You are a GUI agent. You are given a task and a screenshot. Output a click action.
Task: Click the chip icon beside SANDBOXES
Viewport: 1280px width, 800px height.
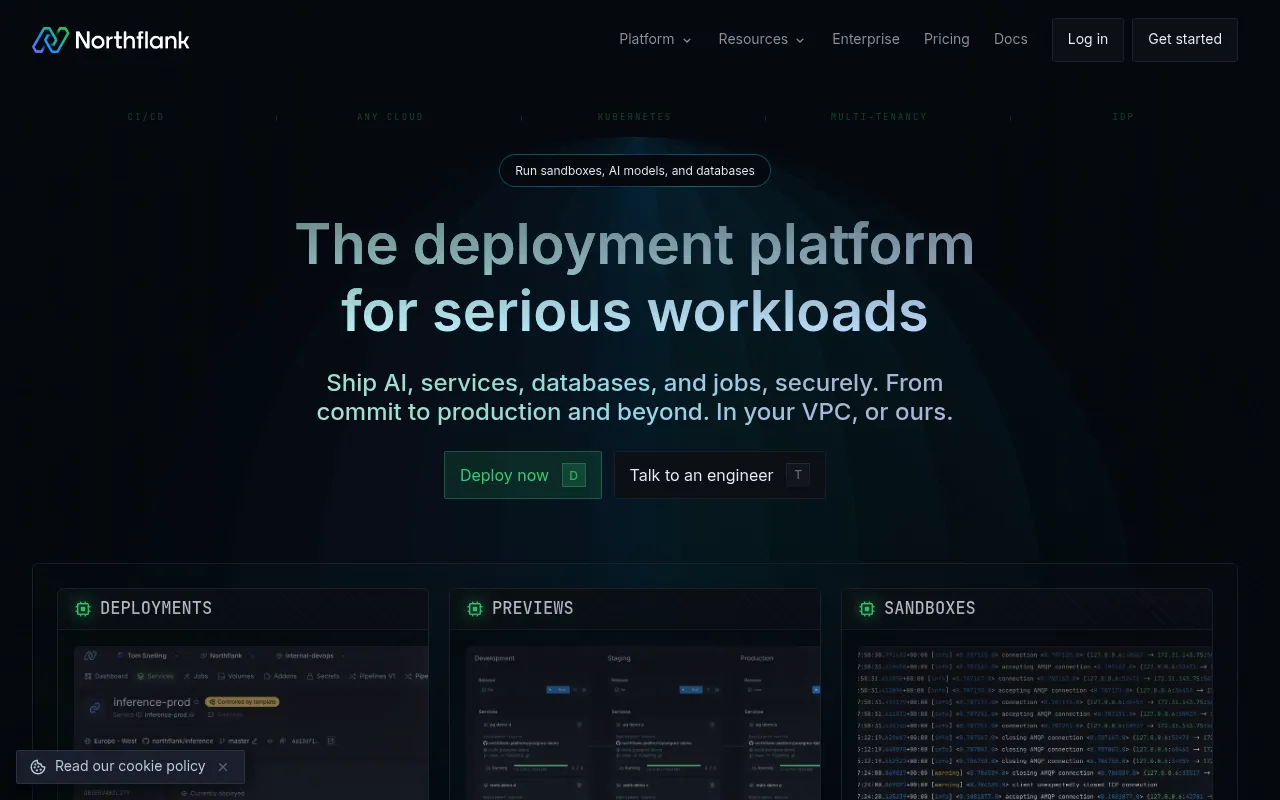coord(867,608)
